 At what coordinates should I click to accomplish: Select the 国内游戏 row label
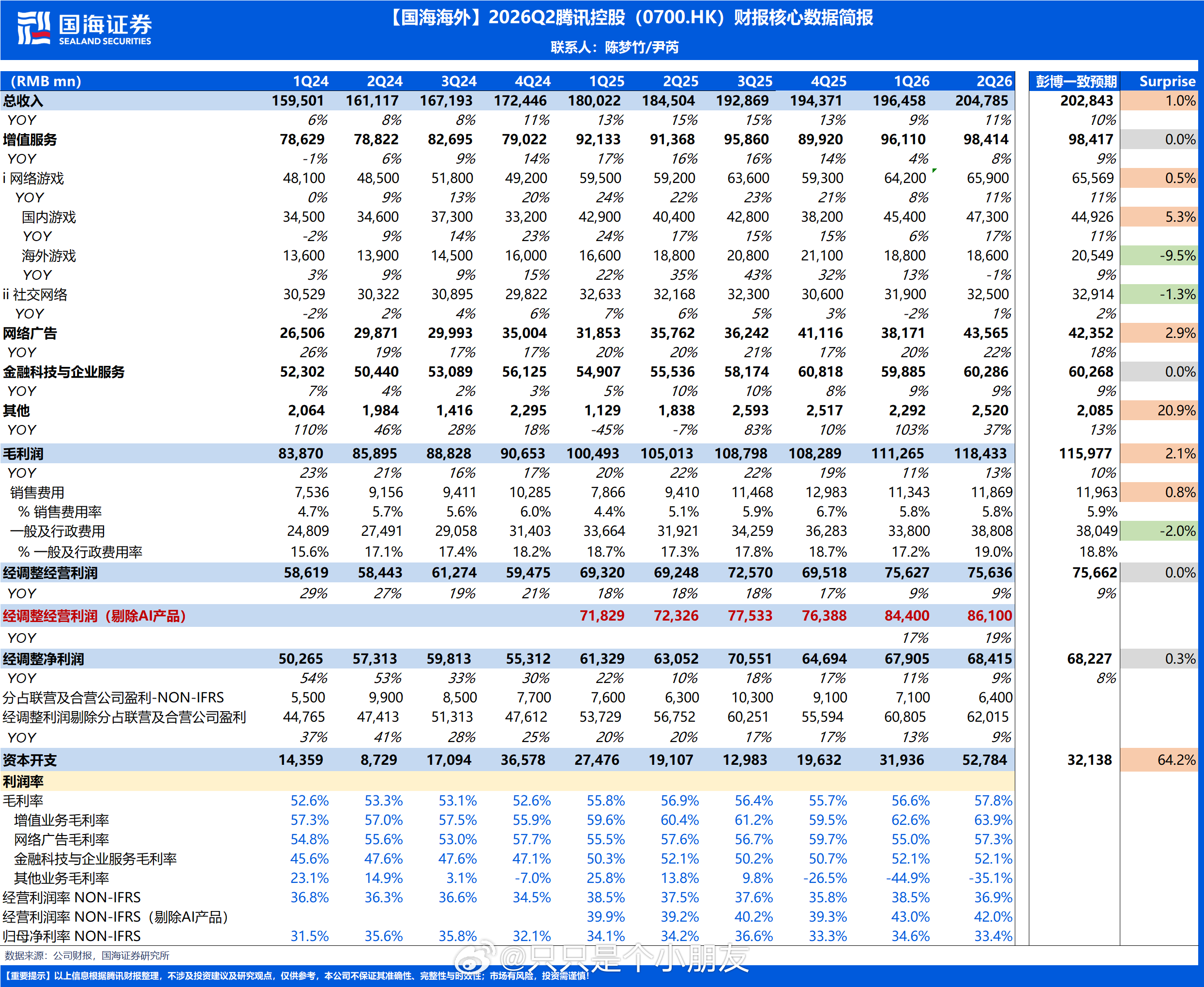[x=49, y=217]
